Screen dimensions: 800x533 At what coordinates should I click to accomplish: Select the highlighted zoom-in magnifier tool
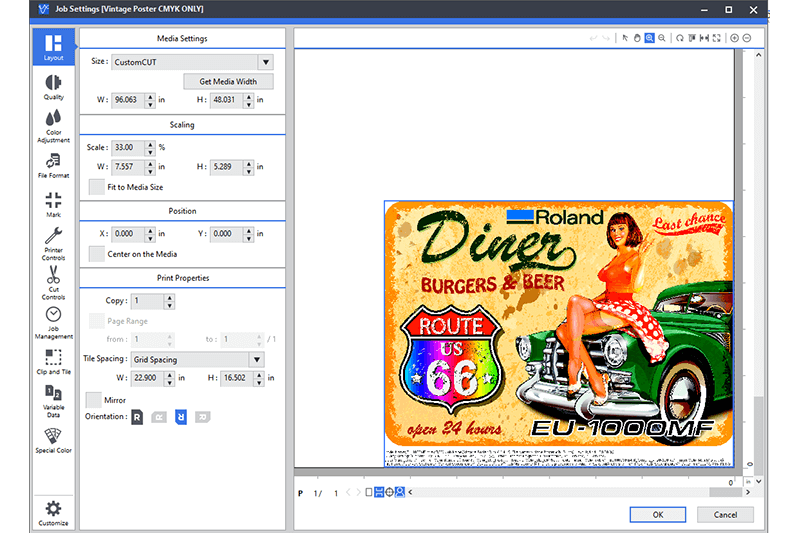[649, 38]
